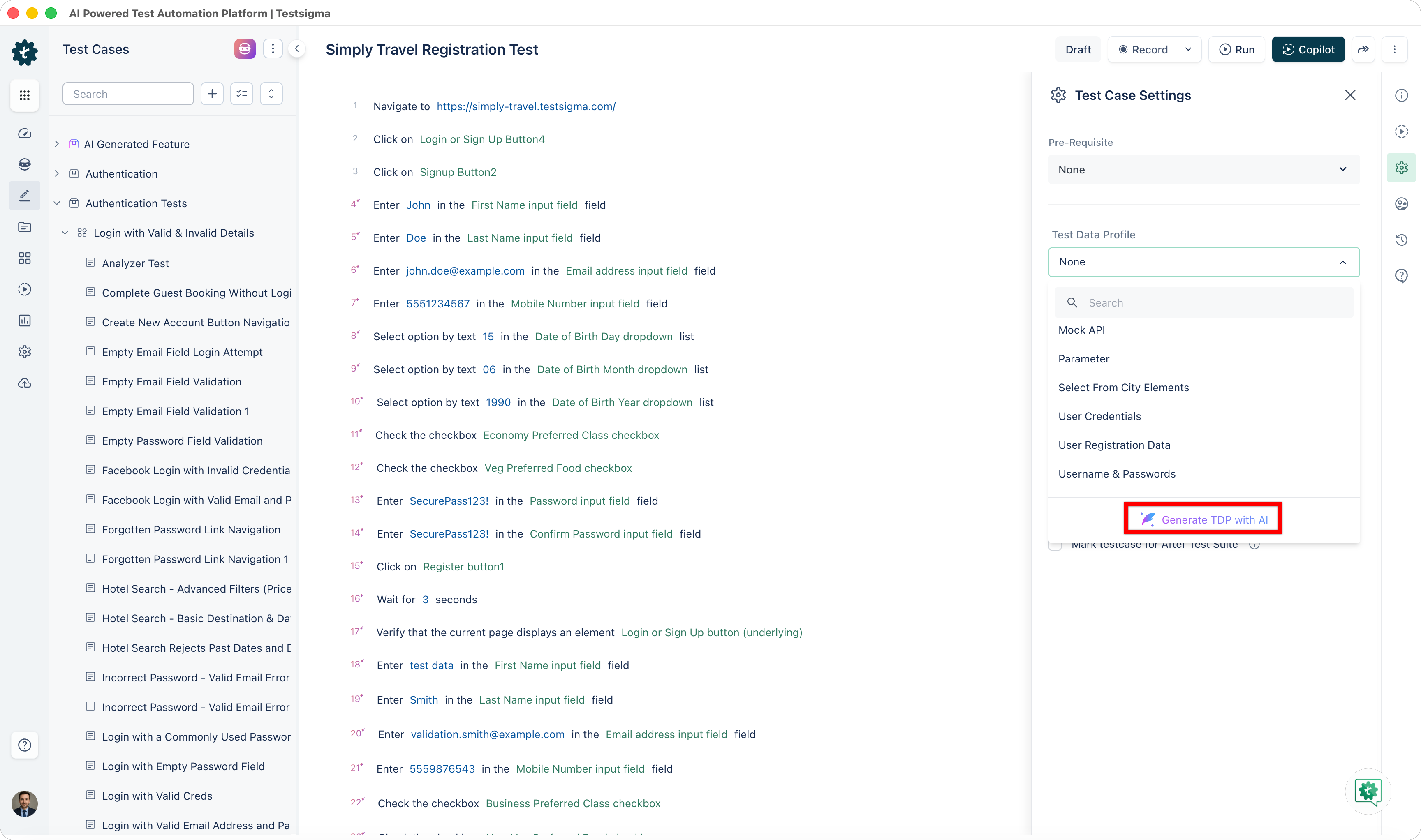Open the simply-travel.testsigma.com link in step 1

click(525, 106)
